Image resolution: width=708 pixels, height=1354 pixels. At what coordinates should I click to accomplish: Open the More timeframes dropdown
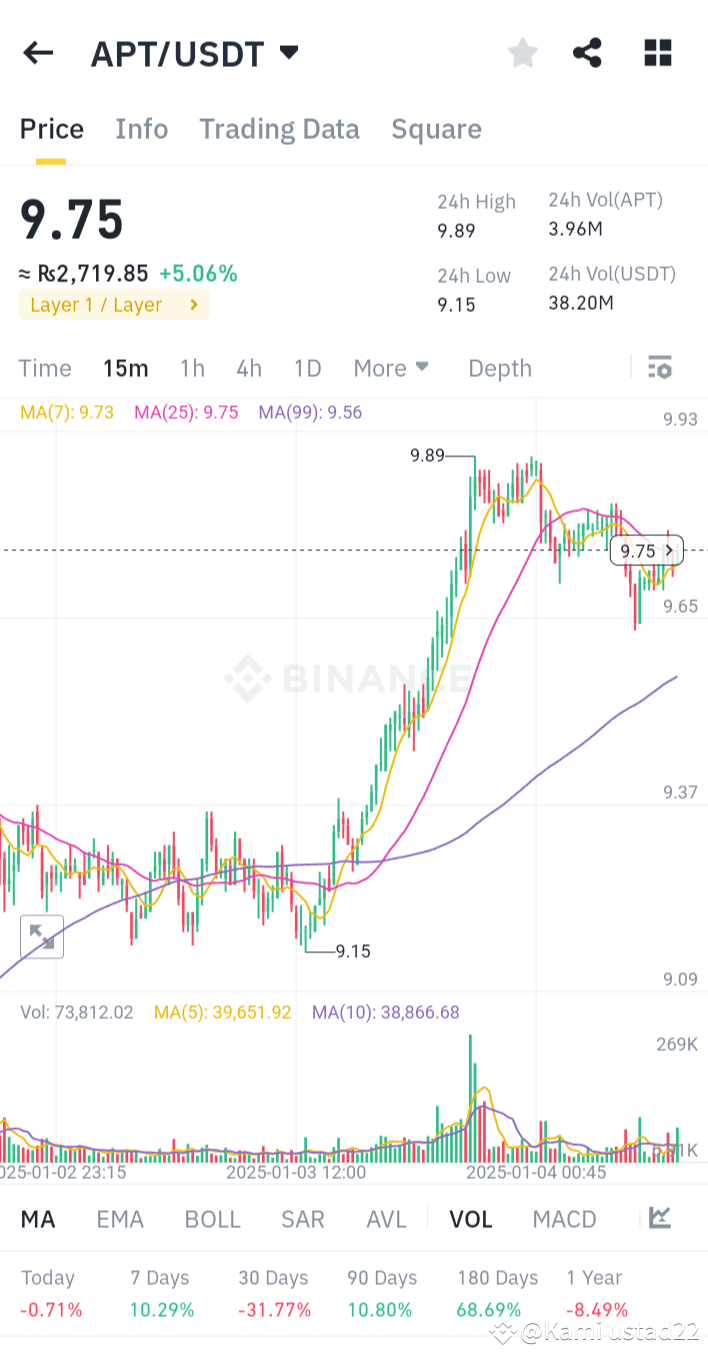tap(391, 368)
